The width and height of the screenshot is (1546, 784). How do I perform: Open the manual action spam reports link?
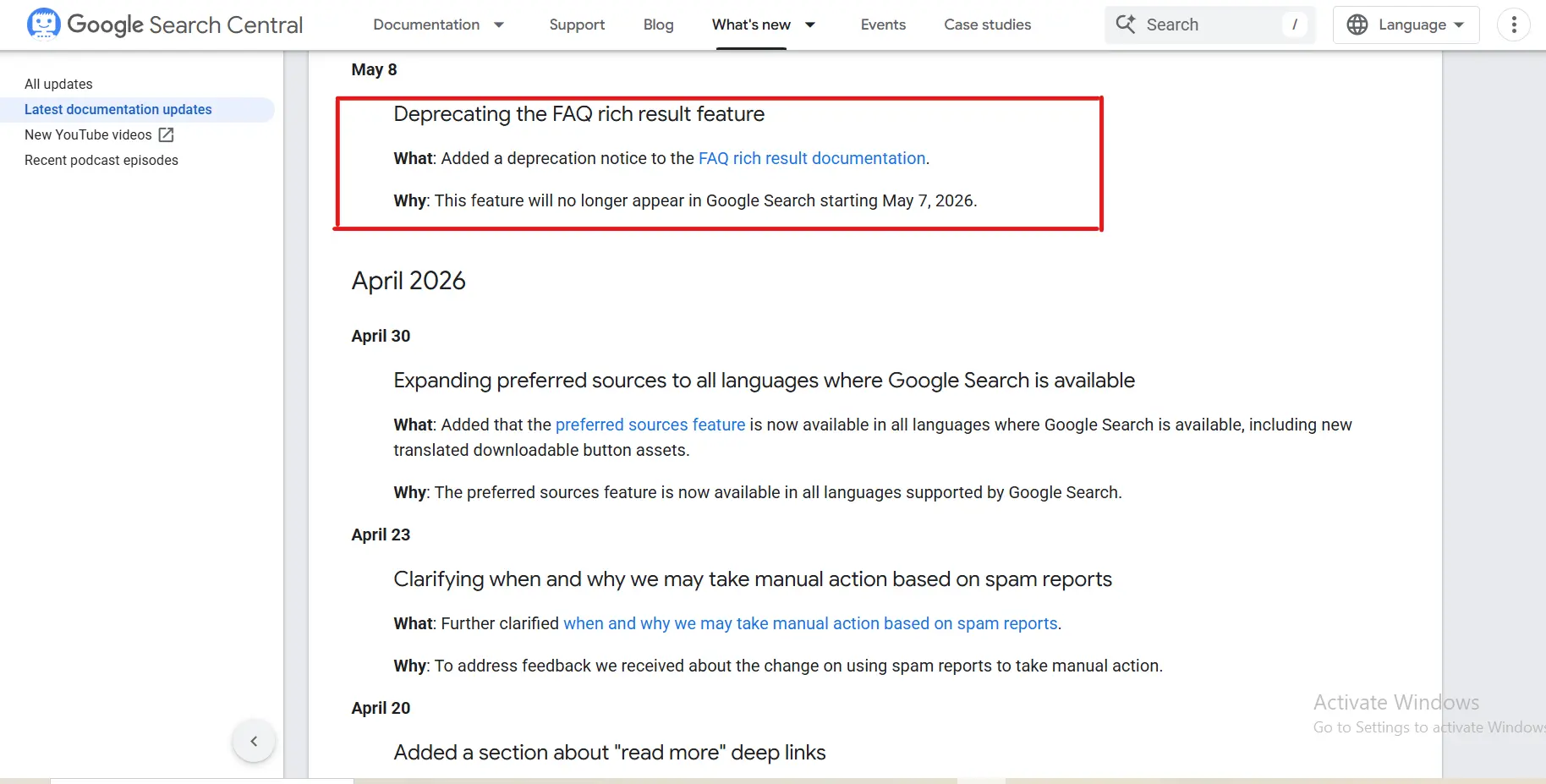click(810, 623)
